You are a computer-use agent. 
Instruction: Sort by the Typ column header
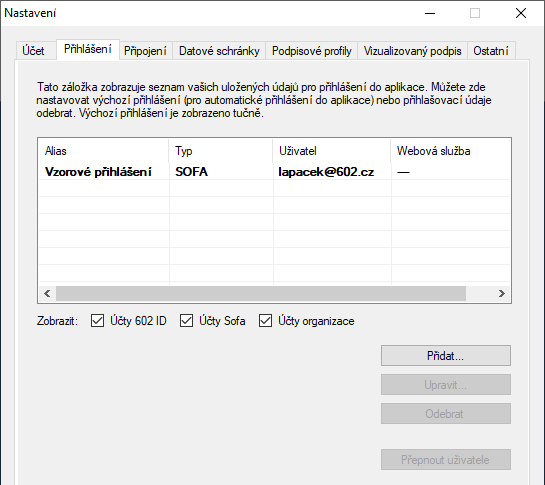[x=221, y=151]
